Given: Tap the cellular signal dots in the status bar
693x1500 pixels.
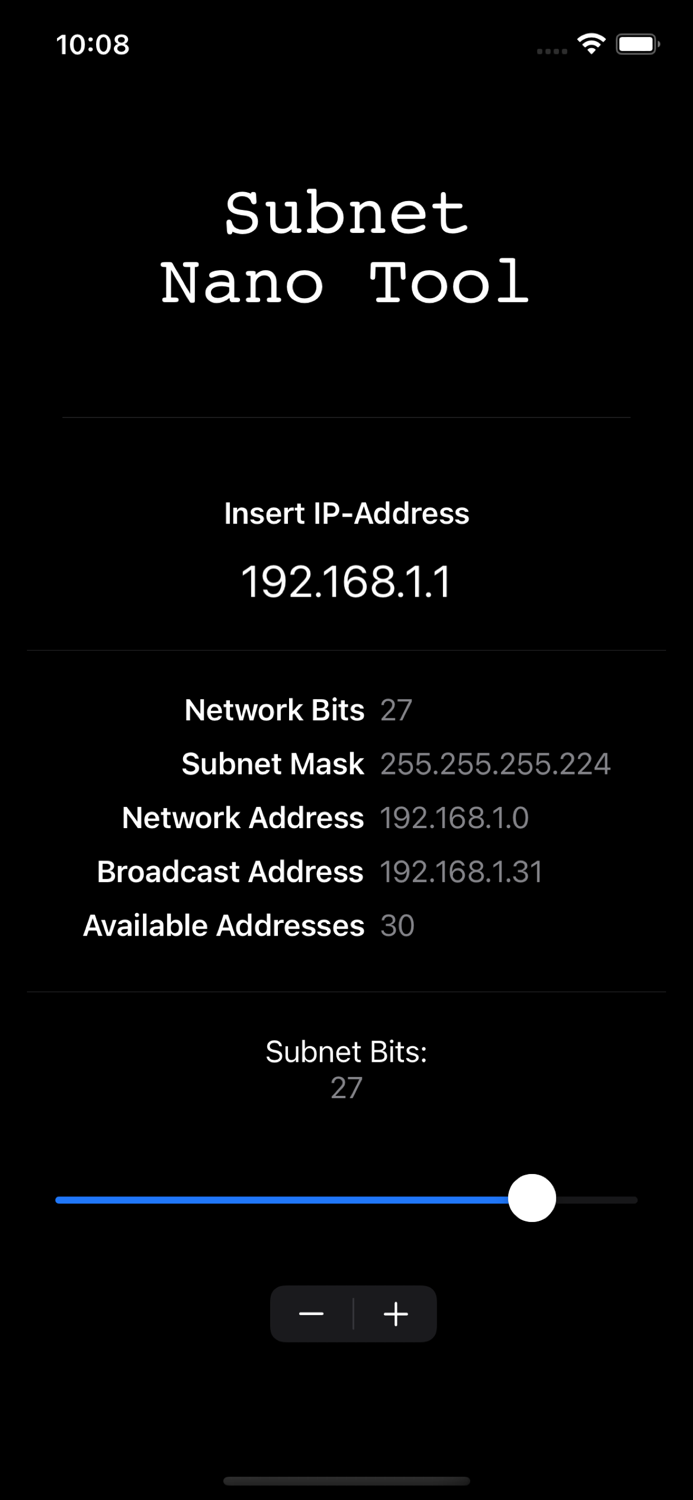Looking at the screenshot, I should coord(550,50).
